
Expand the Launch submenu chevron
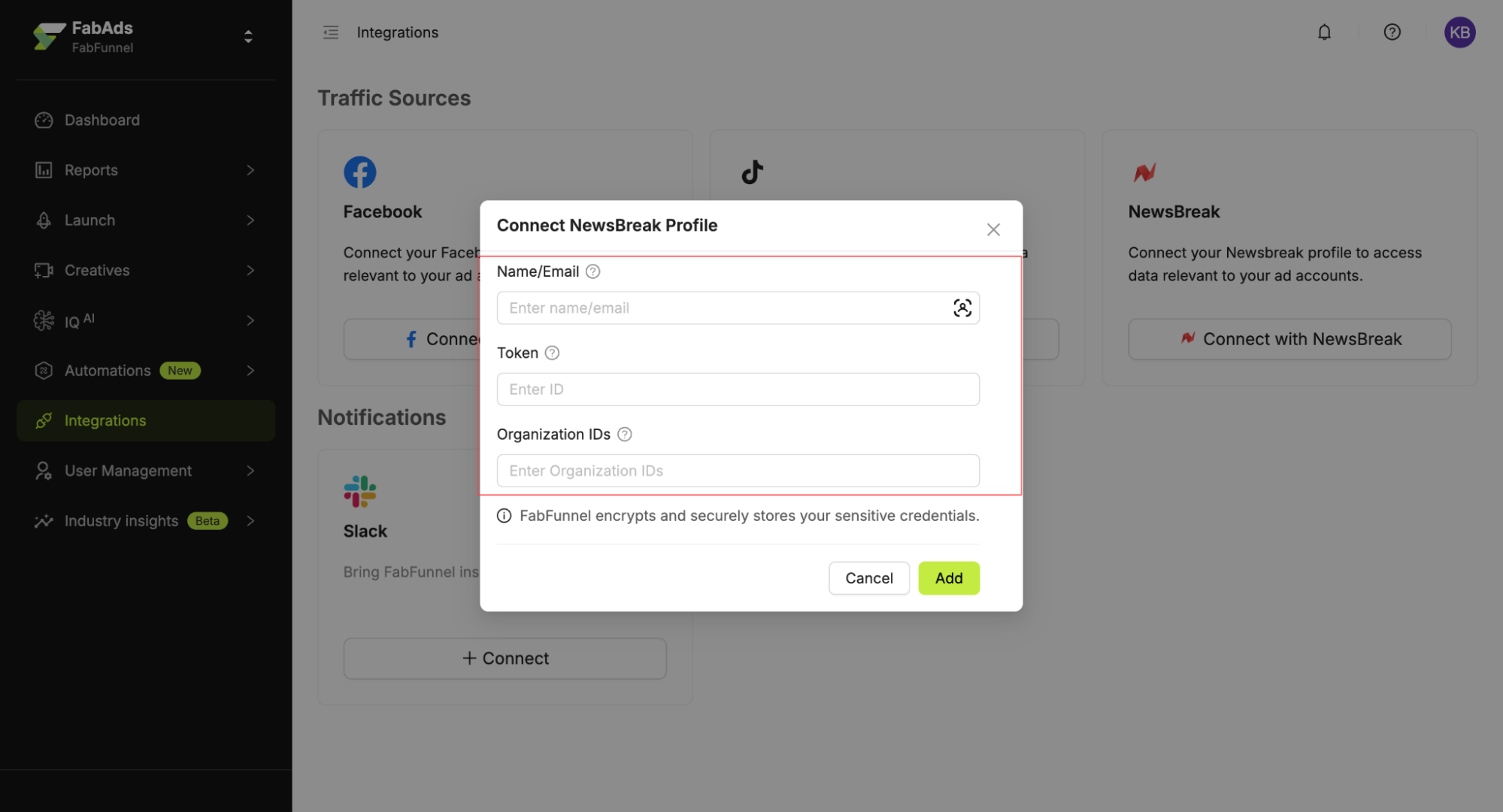point(250,220)
